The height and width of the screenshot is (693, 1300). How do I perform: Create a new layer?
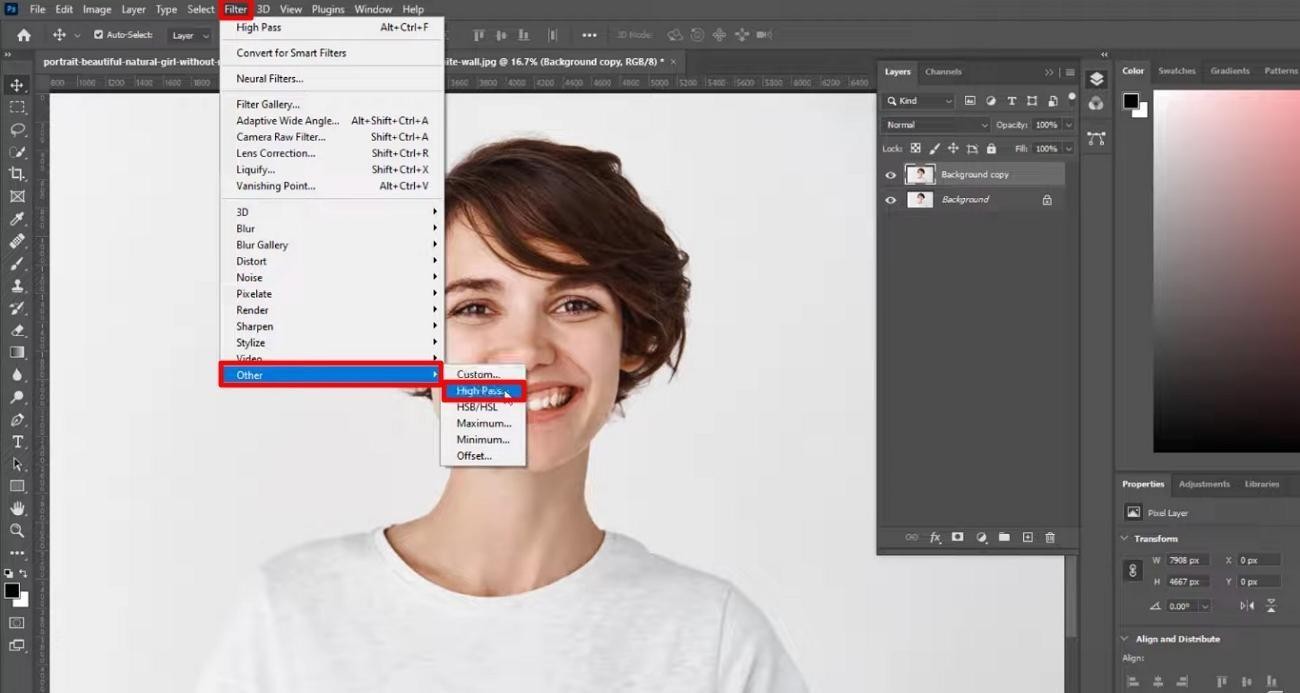point(1027,538)
